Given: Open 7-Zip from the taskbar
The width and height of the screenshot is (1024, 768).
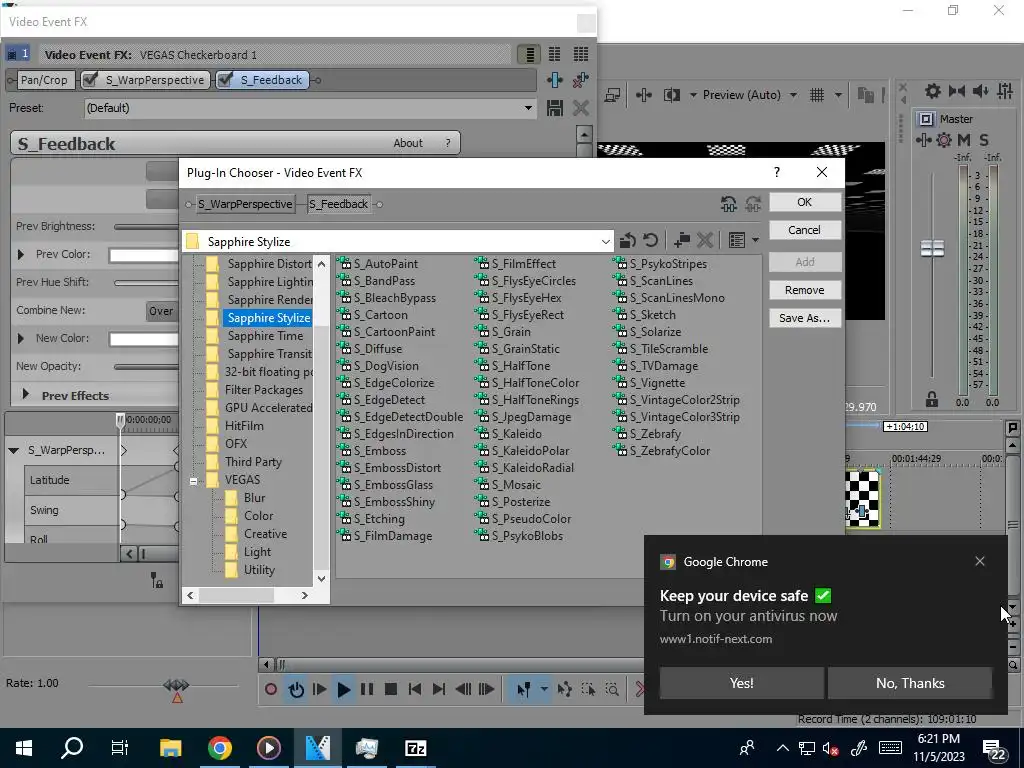Looking at the screenshot, I should coord(415,748).
